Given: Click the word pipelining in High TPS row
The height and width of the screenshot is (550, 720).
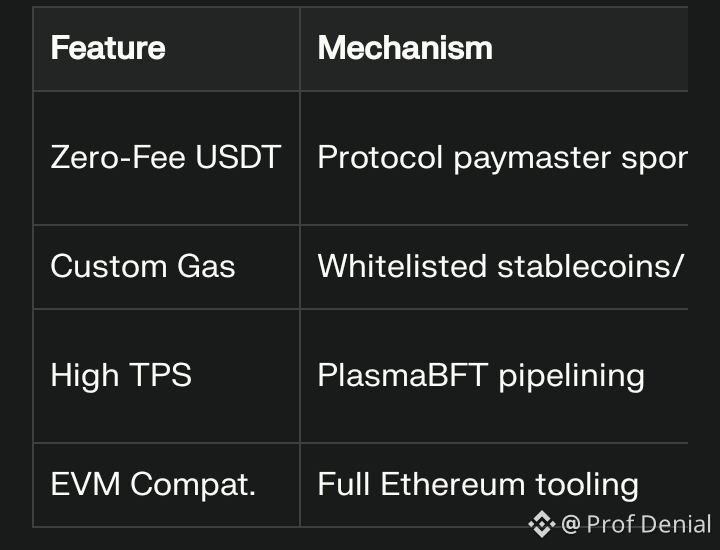Looking at the screenshot, I should coord(572,377).
